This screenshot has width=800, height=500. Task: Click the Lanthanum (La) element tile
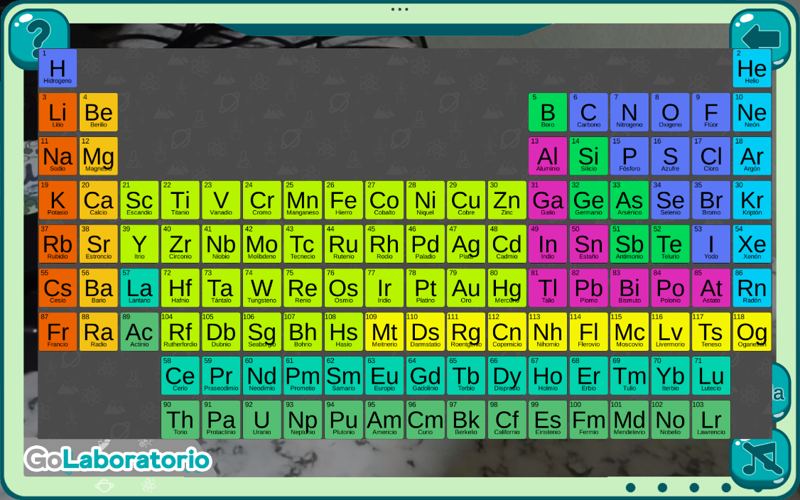[x=139, y=288]
